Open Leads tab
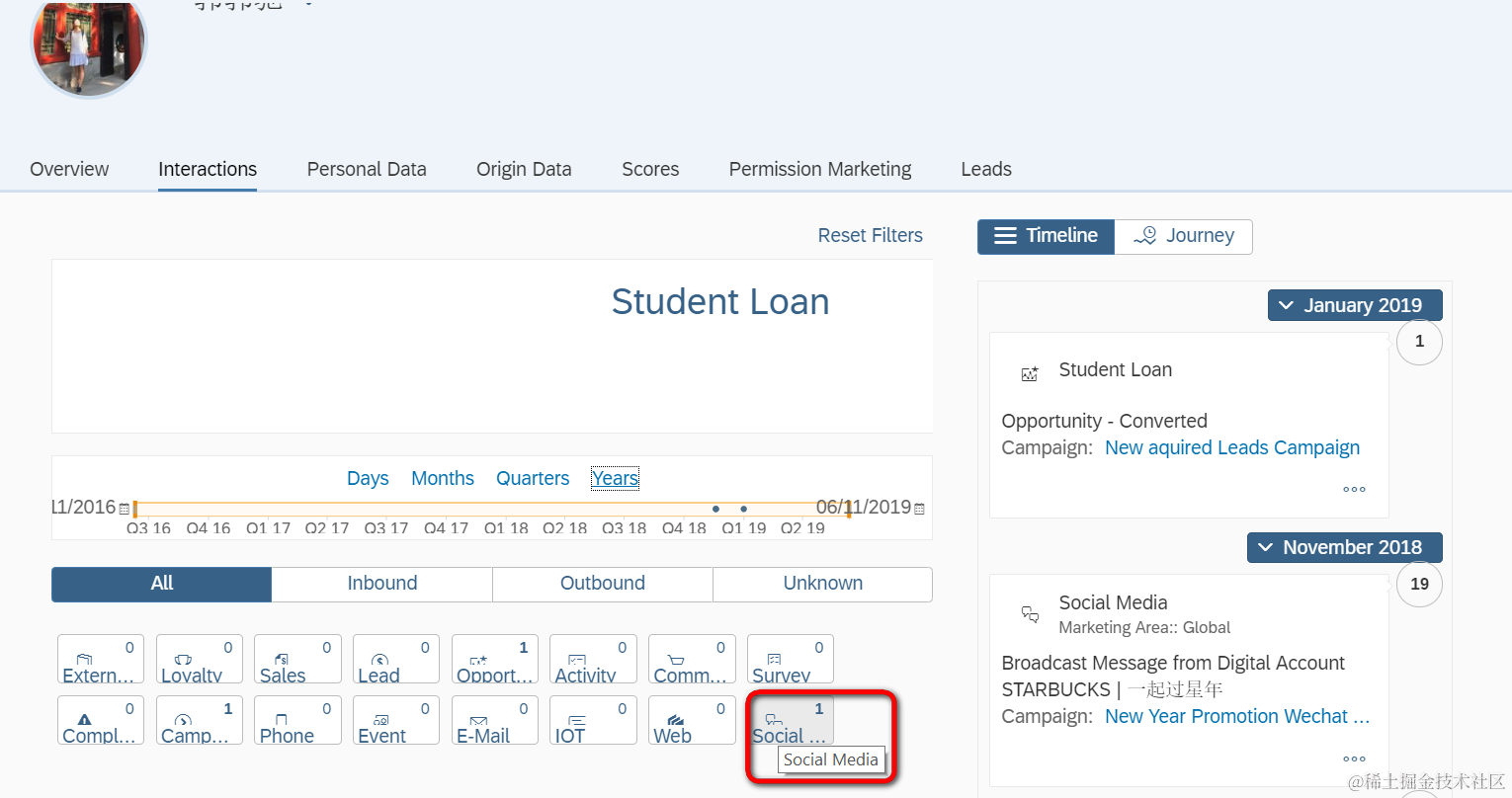The image size is (1512, 798). [986, 169]
